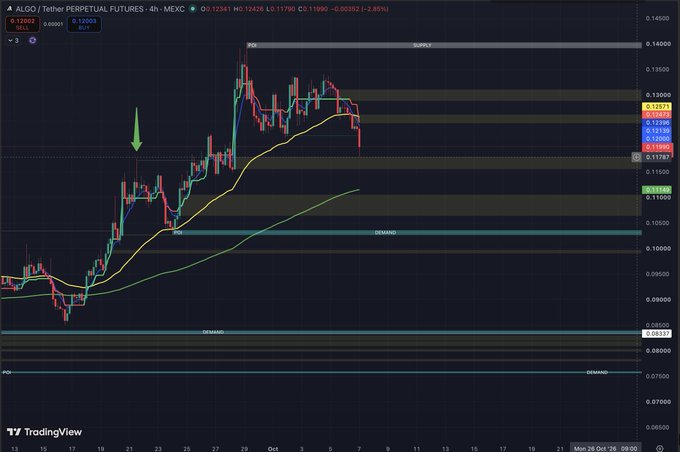Click the Oct label on time axis
680x452 pixels.
pos(273,449)
